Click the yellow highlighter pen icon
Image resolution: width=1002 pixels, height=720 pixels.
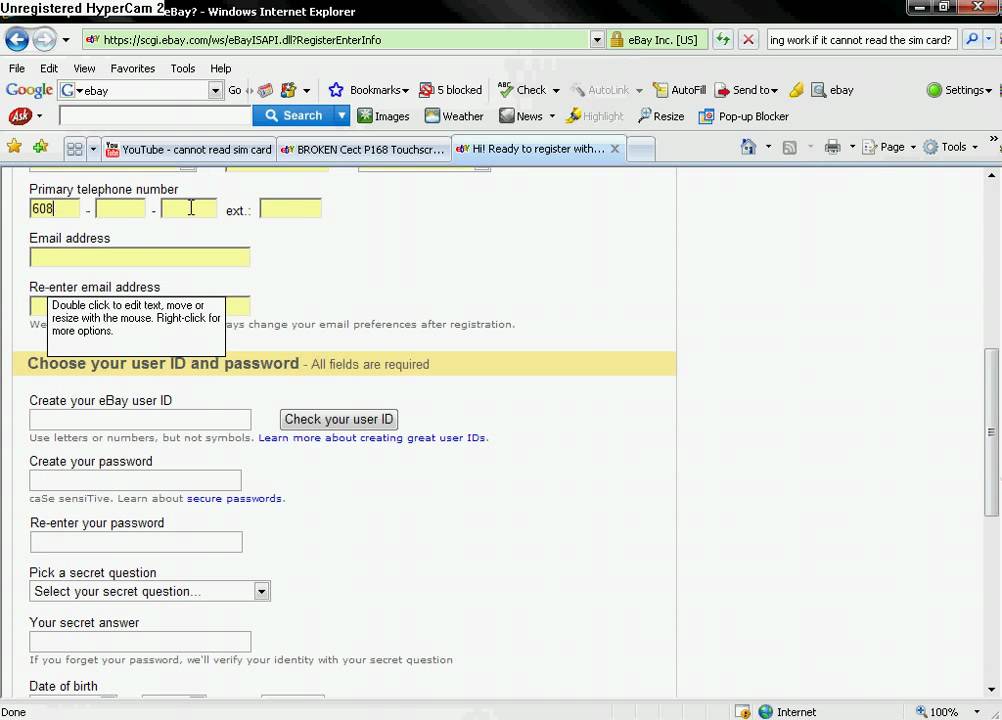796,90
